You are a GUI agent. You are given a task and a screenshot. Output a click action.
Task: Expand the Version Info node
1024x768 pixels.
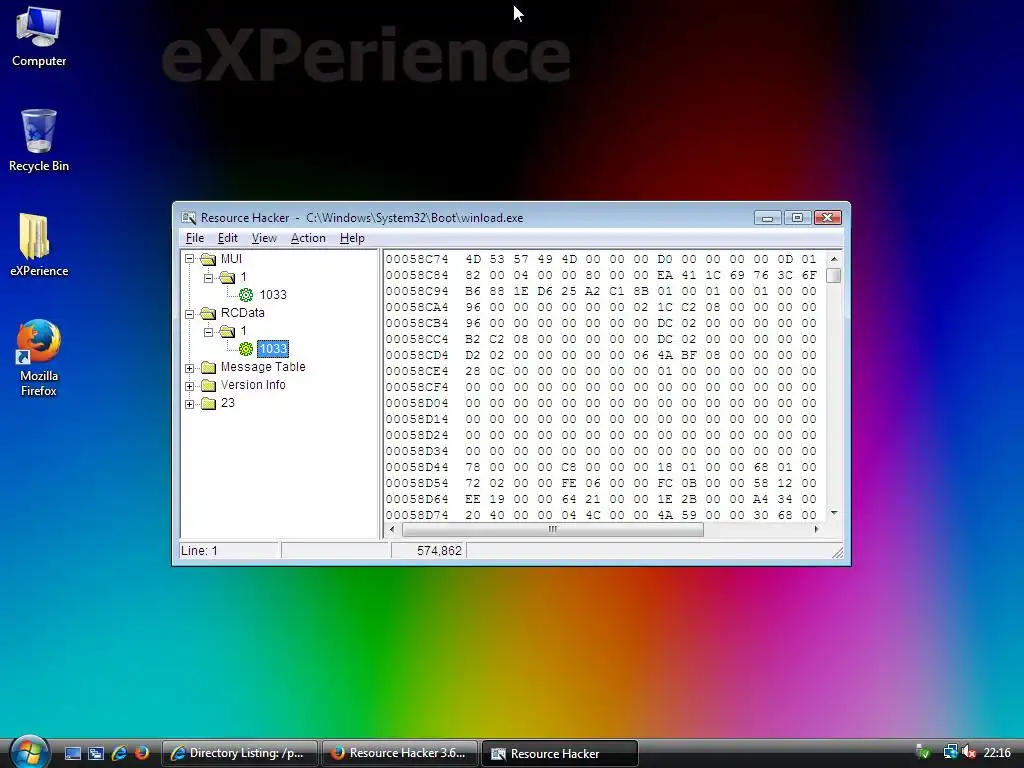[x=189, y=386]
